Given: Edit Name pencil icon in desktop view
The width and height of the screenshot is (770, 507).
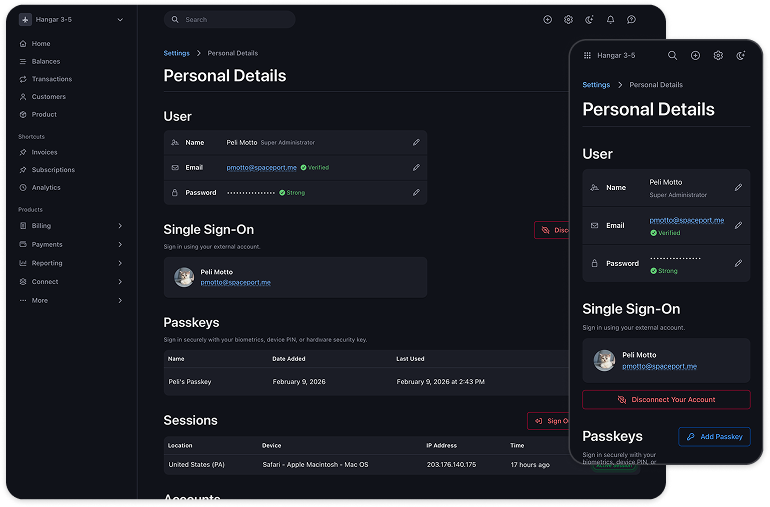Looking at the screenshot, I should click(416, 142).
